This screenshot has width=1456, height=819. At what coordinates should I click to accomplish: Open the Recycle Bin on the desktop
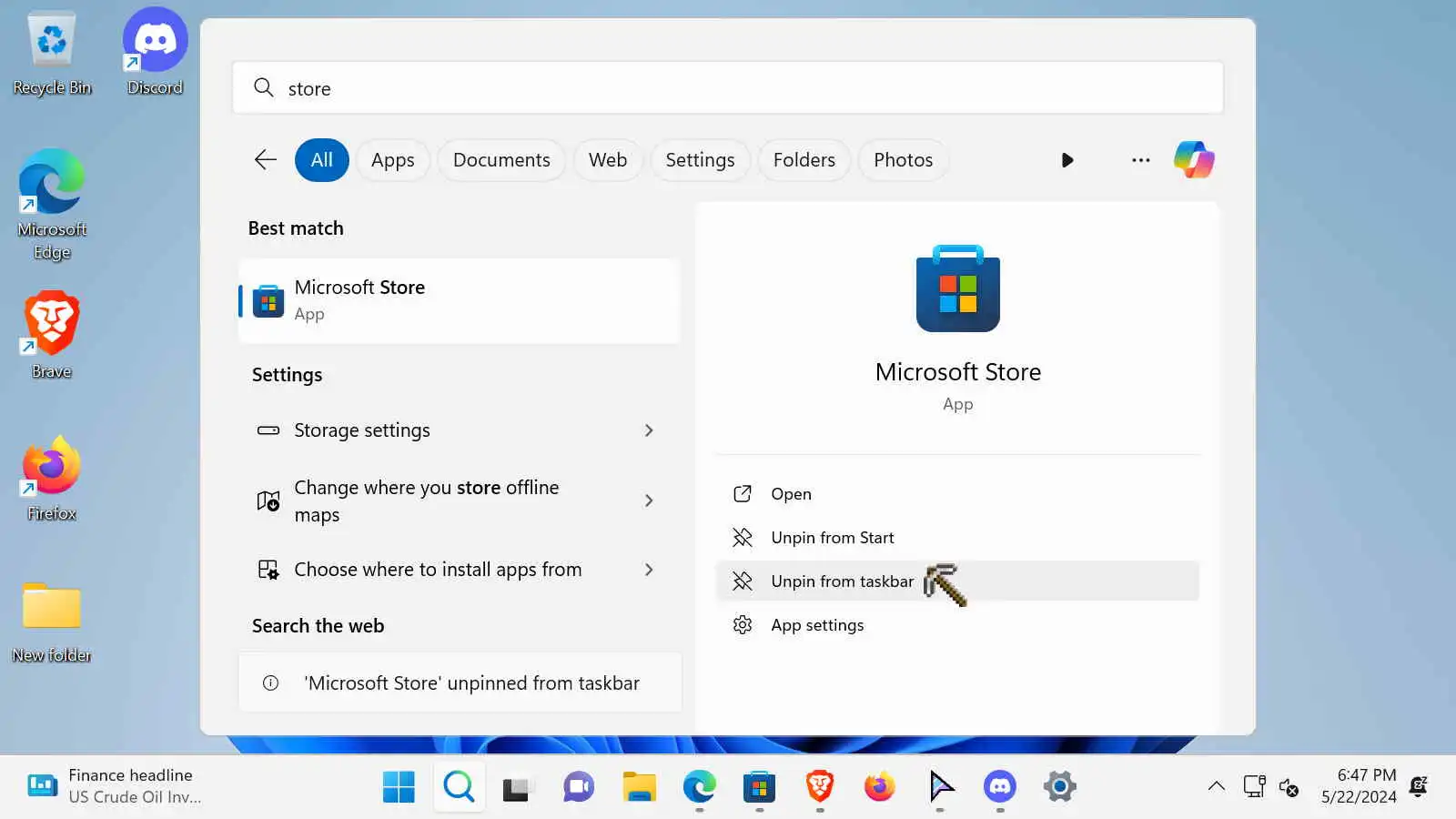(x=52, y=53)
